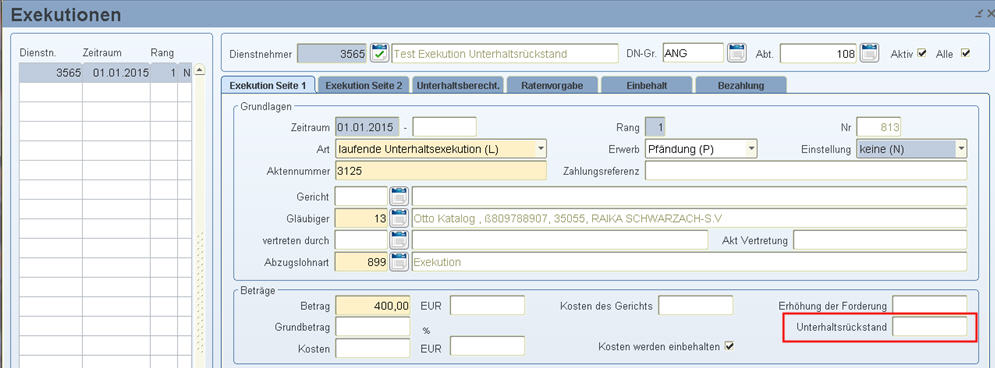Open the Gericht lookup icon

tap(399, 196)
